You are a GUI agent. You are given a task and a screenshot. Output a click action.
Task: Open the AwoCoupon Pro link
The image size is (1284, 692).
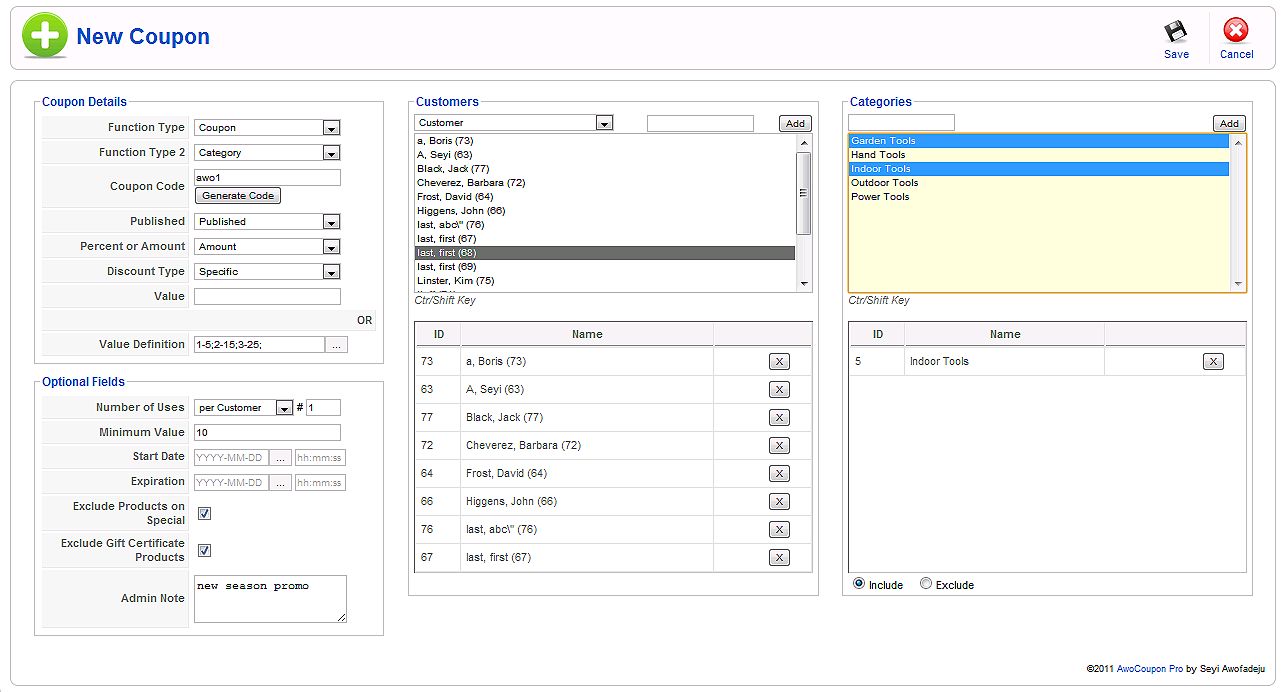pyautogui.click(x=1150, y=668)
